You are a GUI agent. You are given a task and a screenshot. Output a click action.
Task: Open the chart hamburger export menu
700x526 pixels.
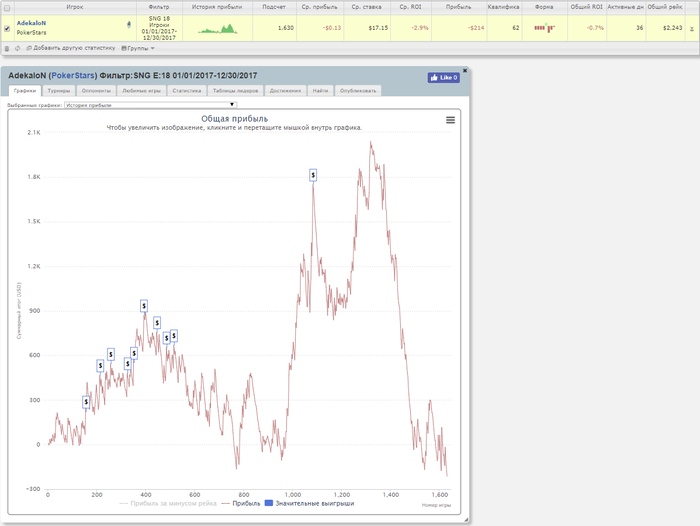click(450, 120)
